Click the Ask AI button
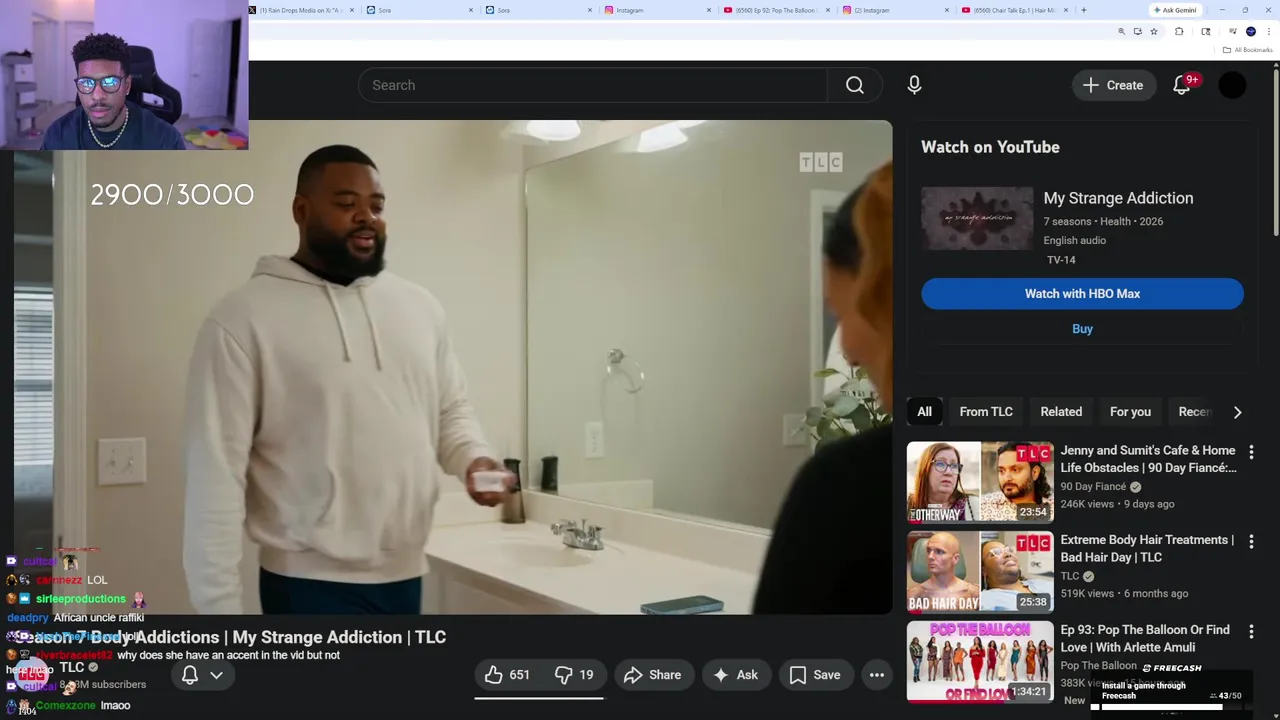Image resolution: width=1280 pixels, height=720 pixels. [x=735, y=675]
